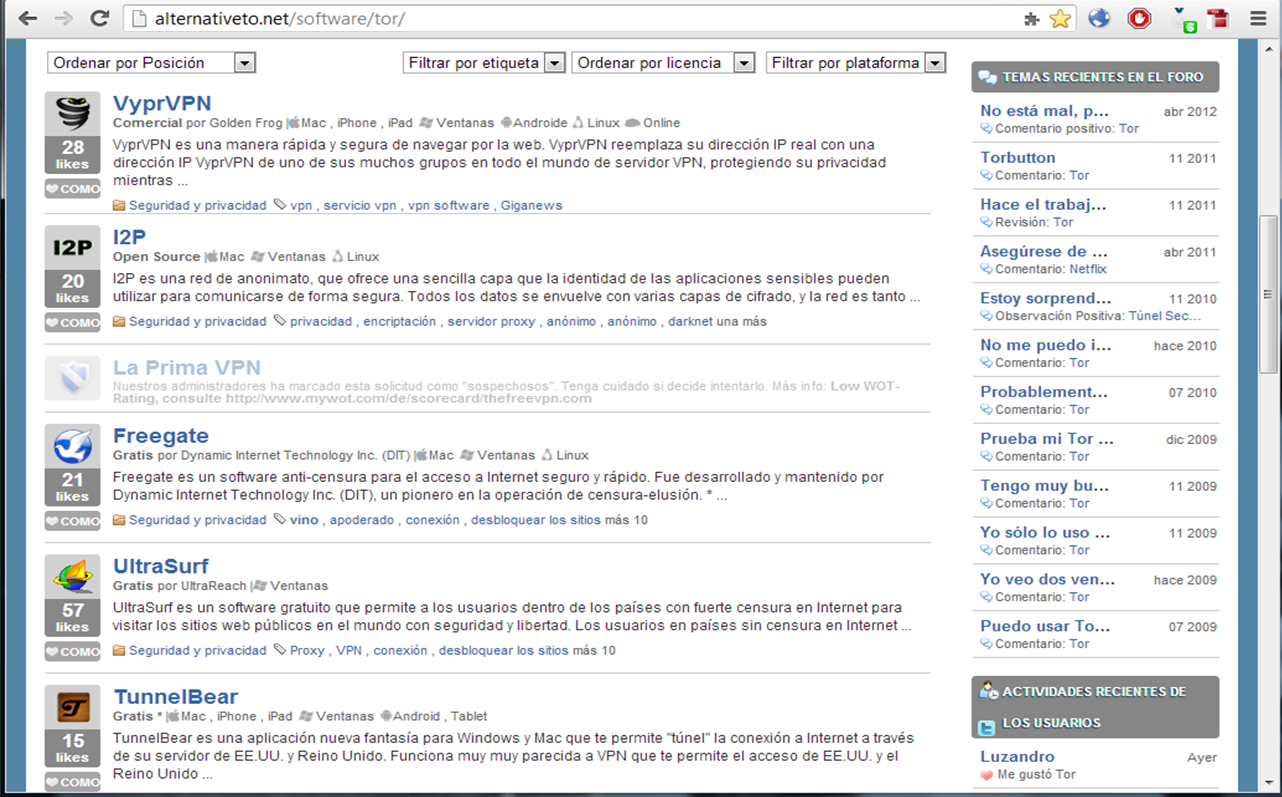Like I2P with its COMO button
Image resolution: width=1282 pixels, height=797 pixels.
[73, 323]
